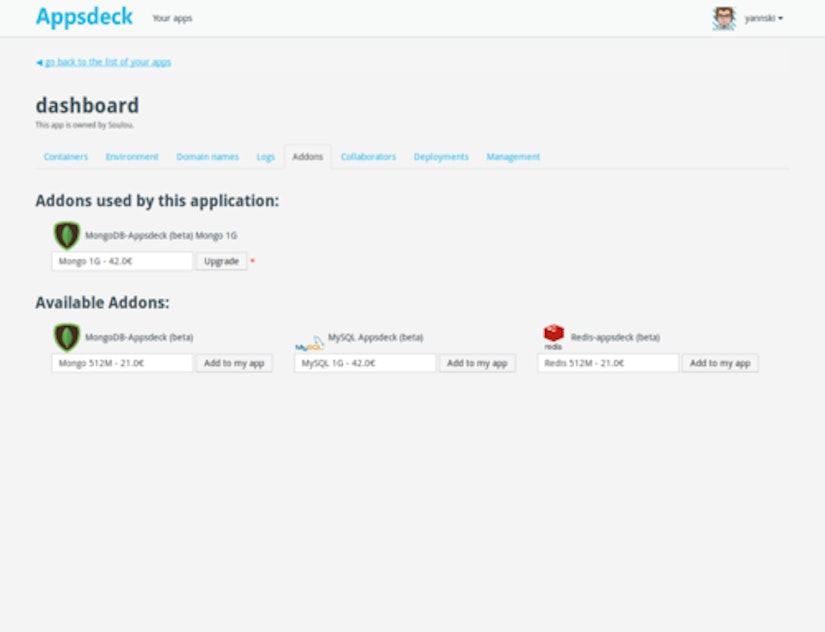
Task: Click the Redis cube icon
Action: click(554, 337)
